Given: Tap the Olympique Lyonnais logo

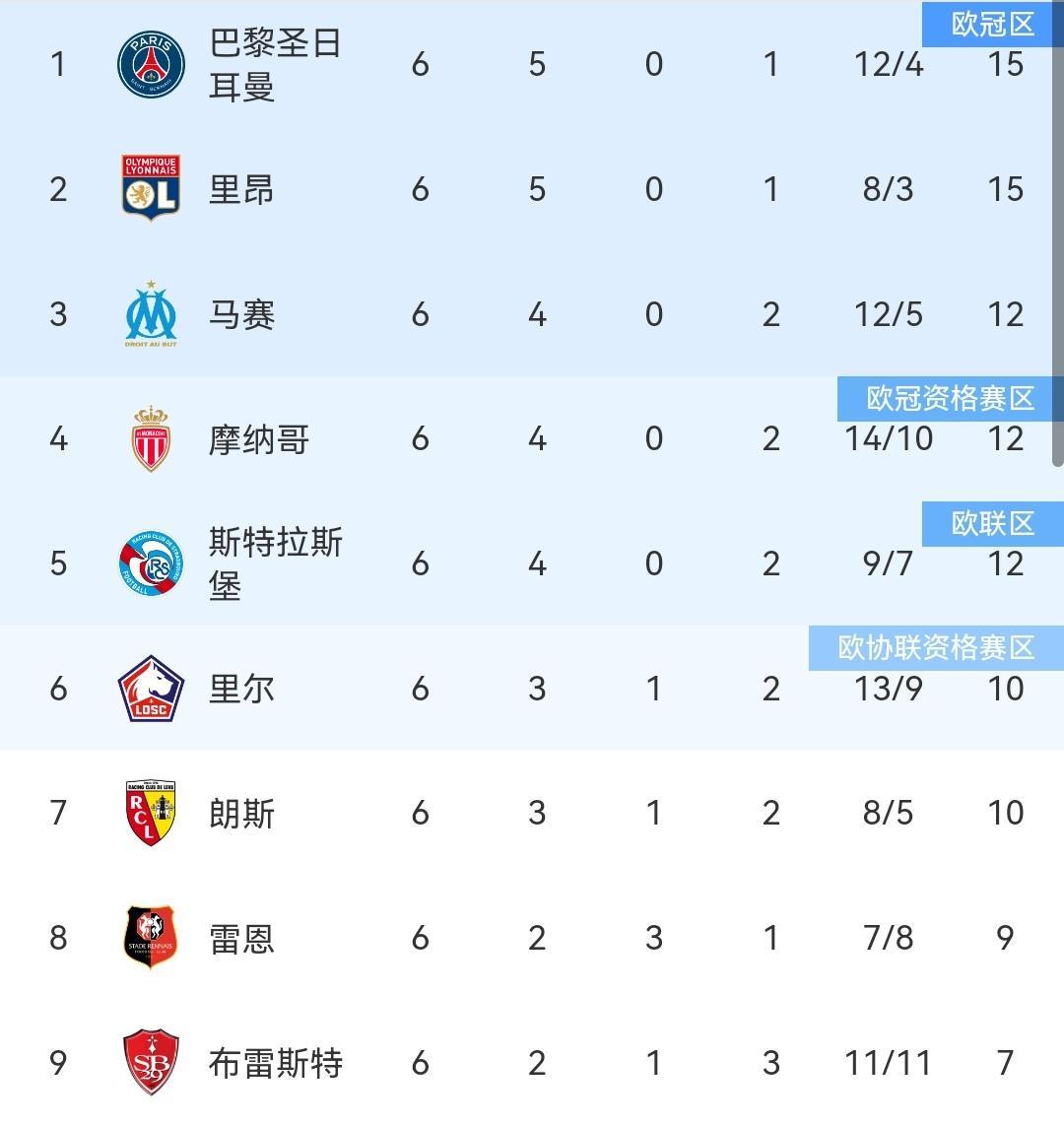Looking at the screenshot, I should coord(151,188).
